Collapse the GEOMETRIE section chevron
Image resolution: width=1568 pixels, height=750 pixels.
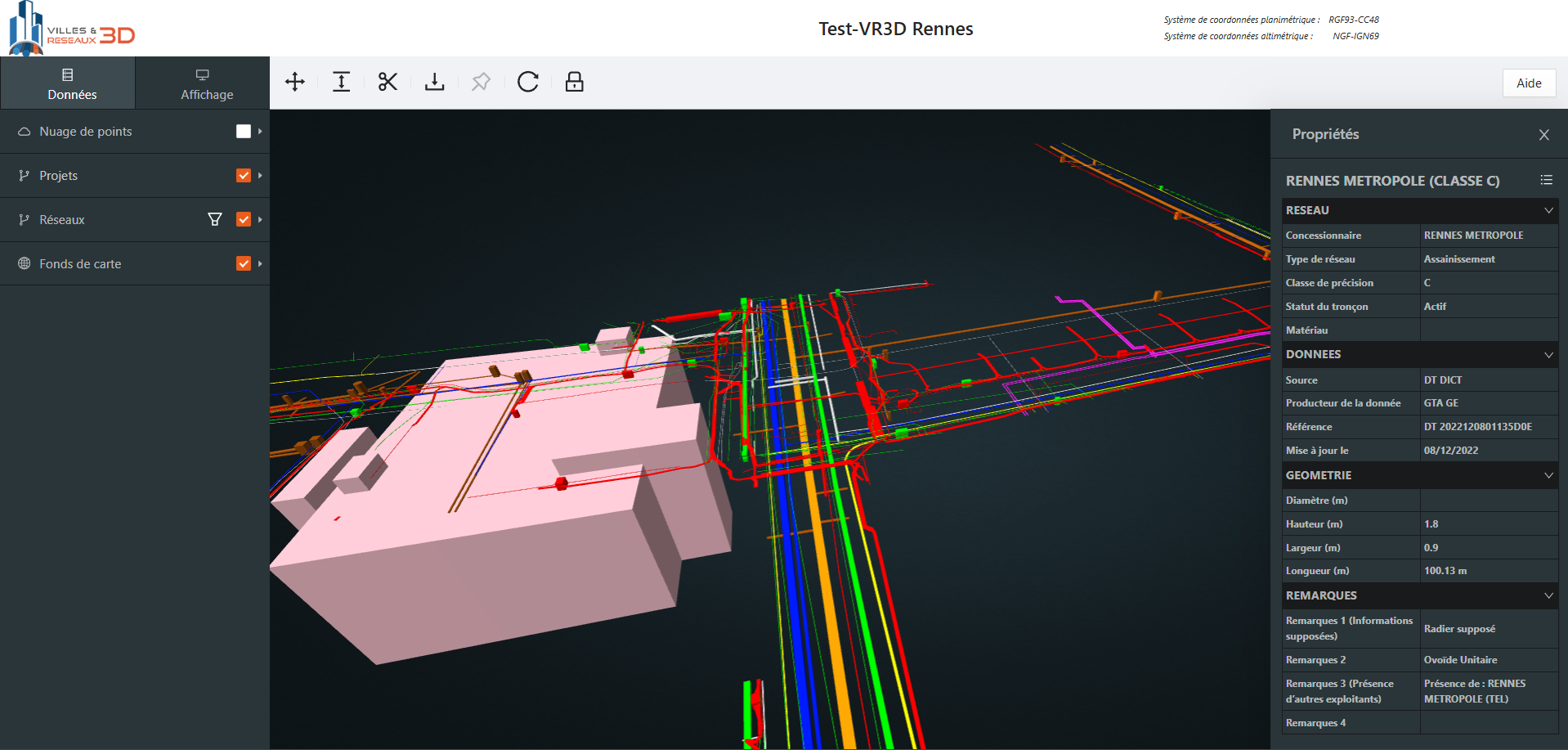click(x=1548, y=475)
